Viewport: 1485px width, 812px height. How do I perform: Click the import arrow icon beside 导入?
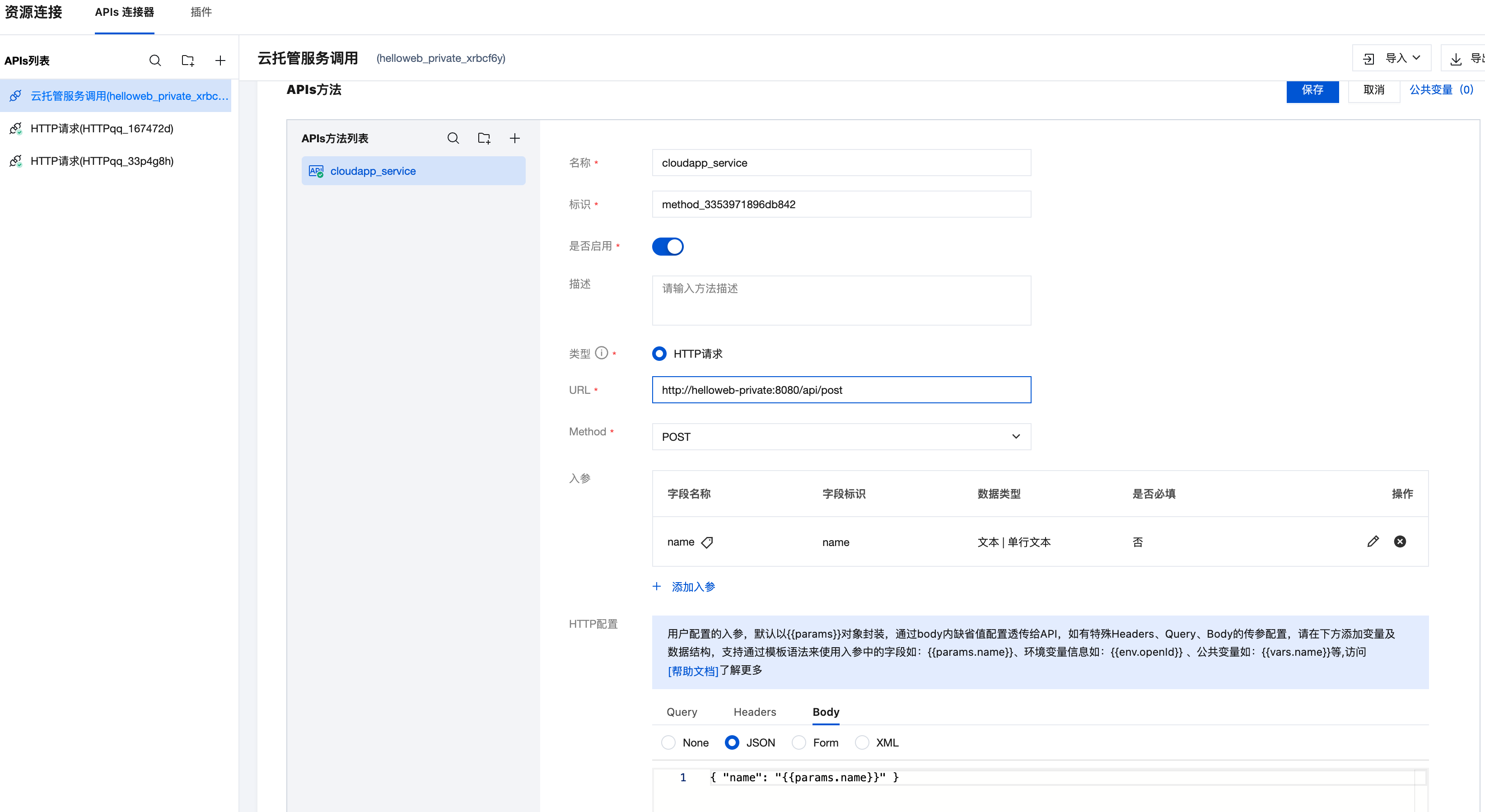(x=1368, y=58)
